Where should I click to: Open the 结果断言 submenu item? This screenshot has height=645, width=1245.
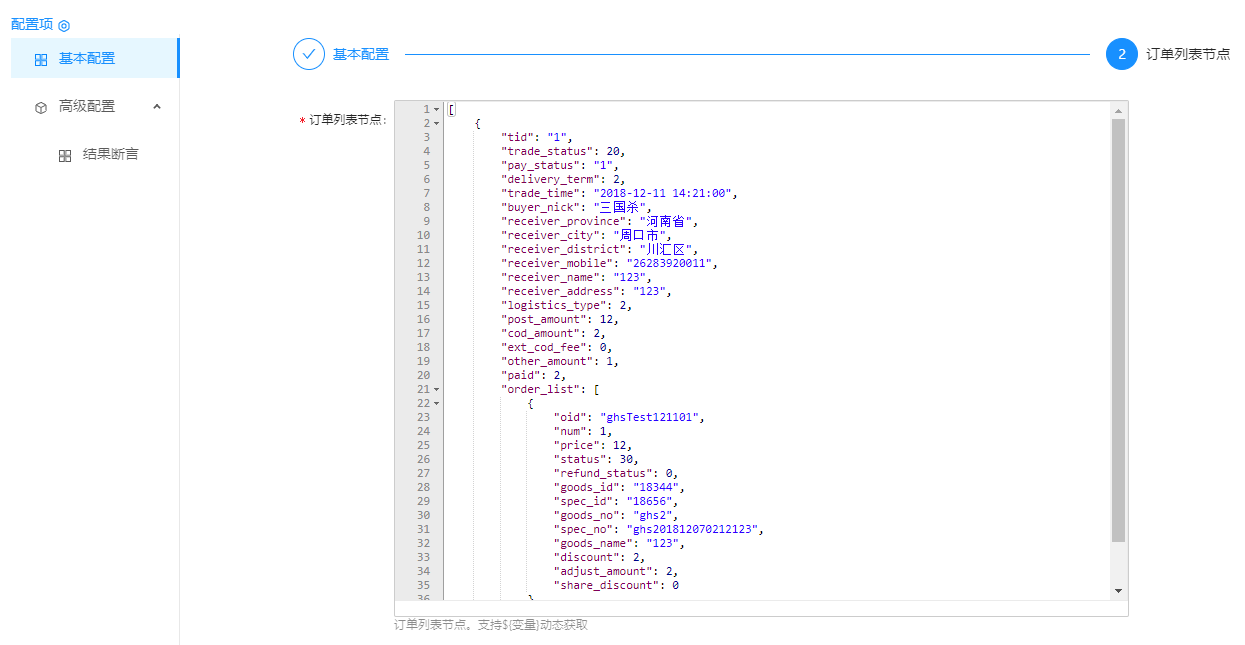coord(110,155)
